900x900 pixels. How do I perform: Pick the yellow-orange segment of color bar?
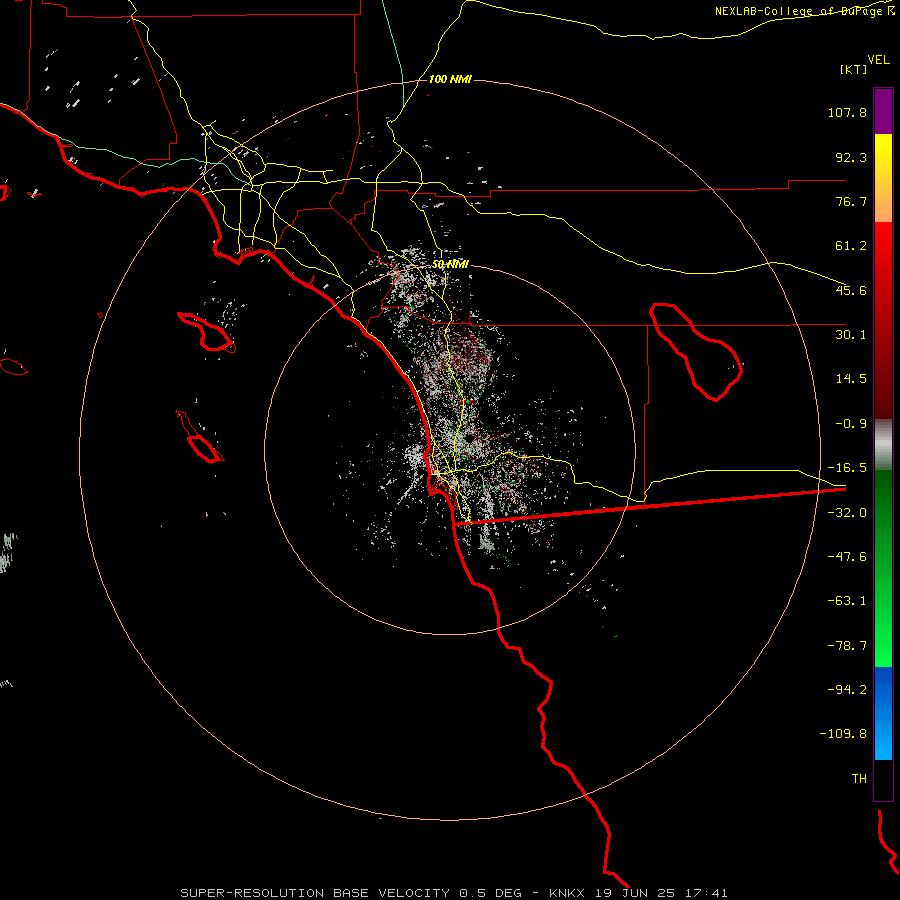[x=883, y=178]
